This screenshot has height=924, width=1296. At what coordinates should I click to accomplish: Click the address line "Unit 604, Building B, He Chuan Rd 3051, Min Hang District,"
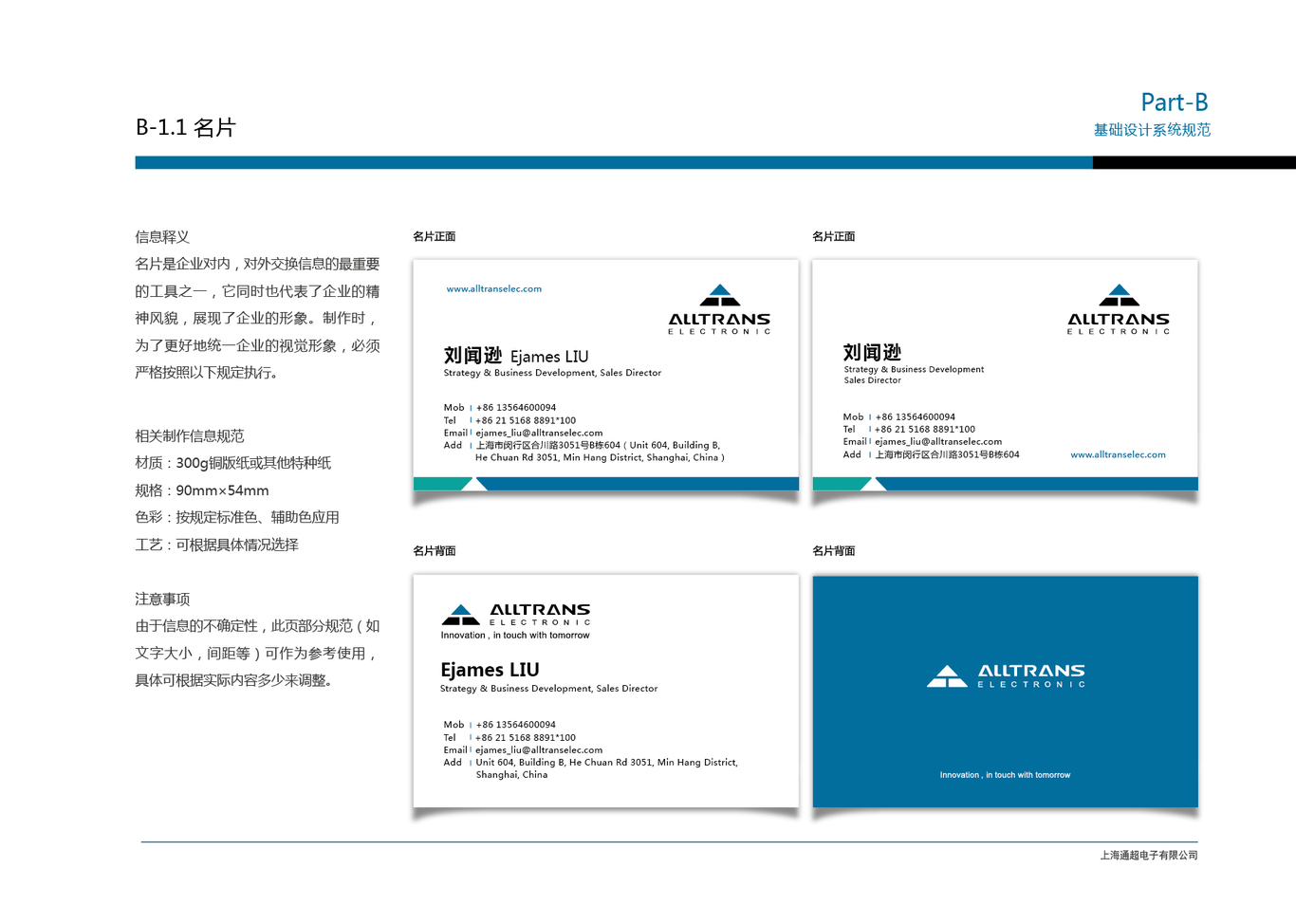coord(606,763)
